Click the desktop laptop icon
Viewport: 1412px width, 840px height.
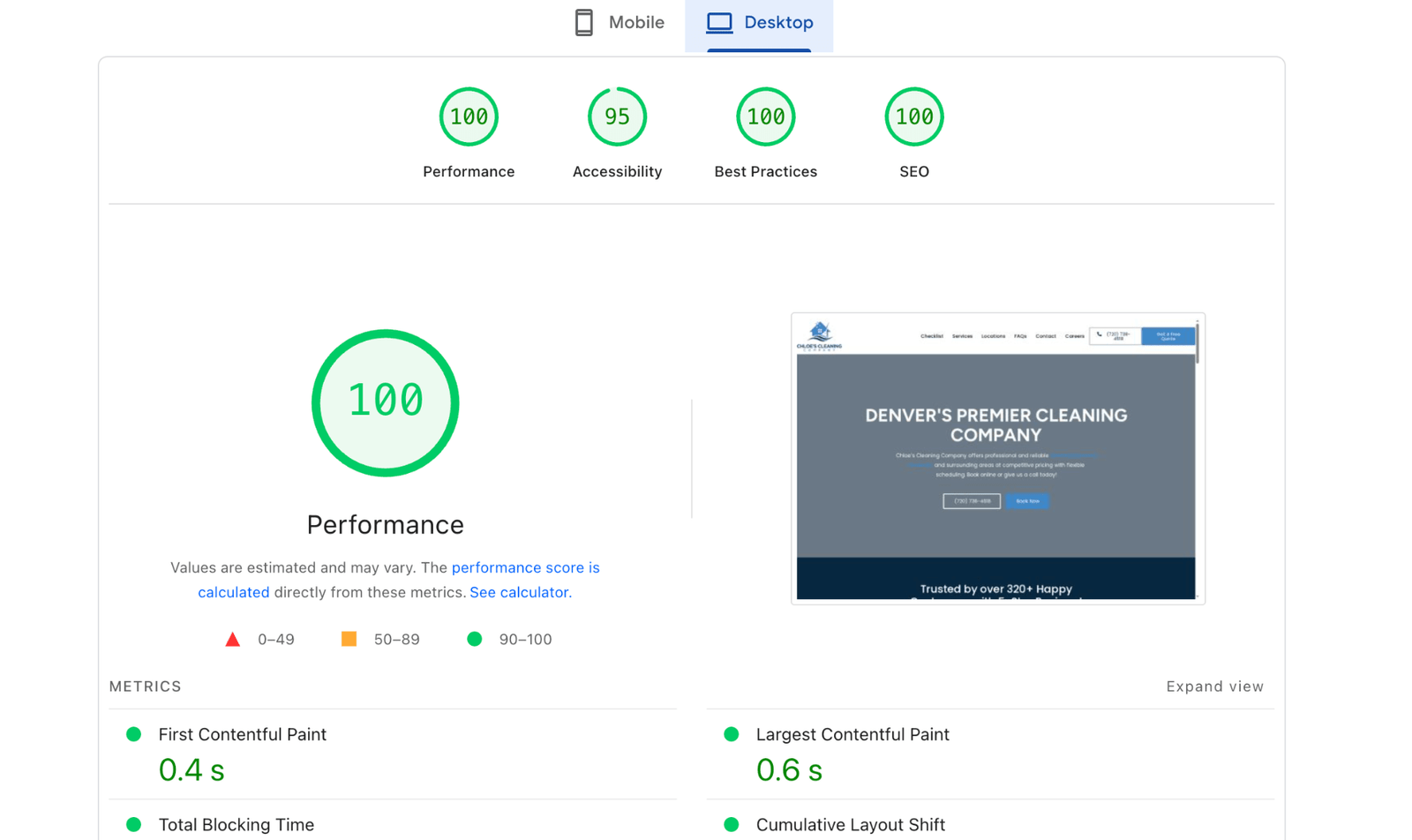pos(719,23)
